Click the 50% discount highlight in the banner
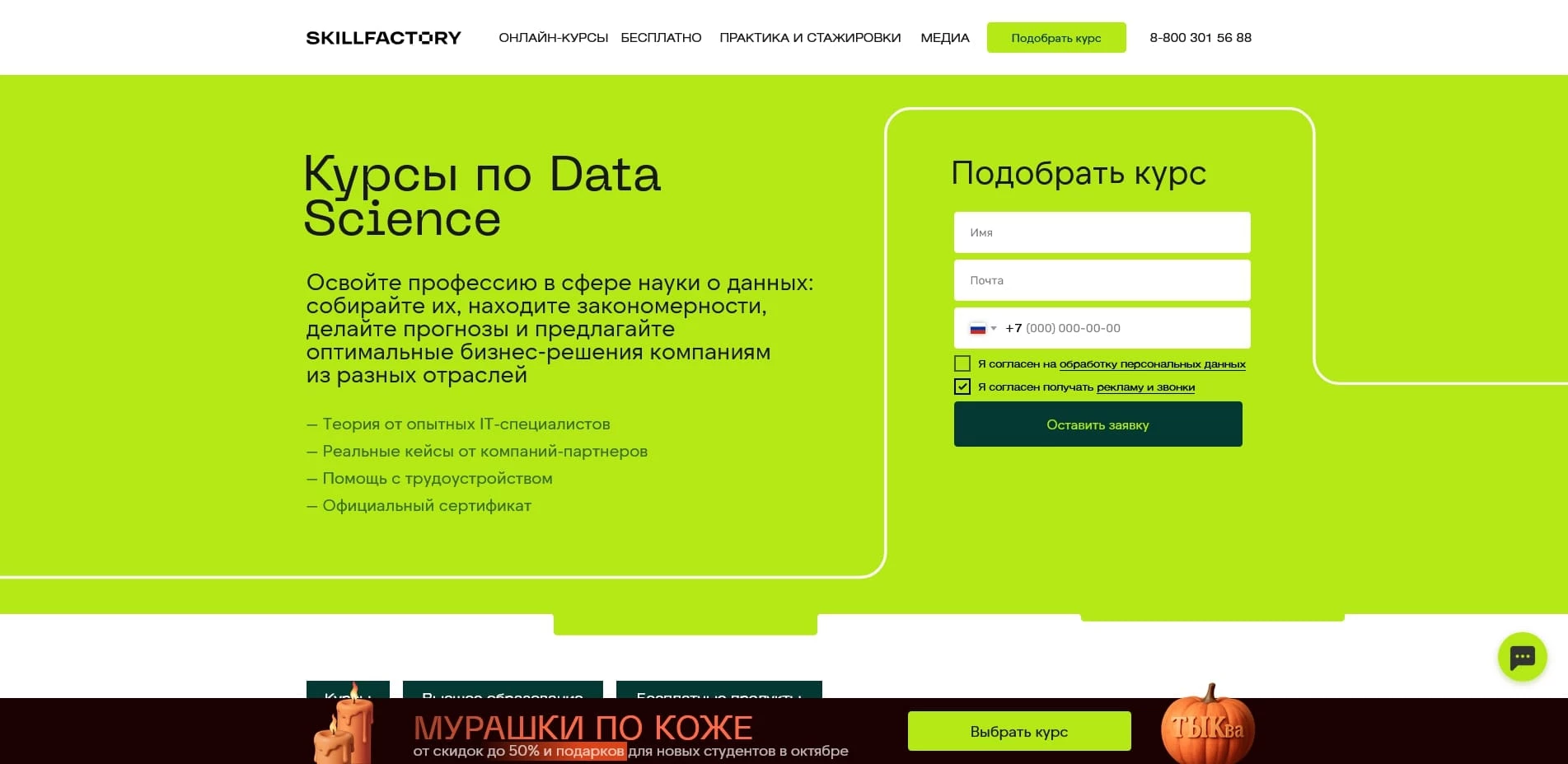The image size is (1568, 764). (525, 751)
